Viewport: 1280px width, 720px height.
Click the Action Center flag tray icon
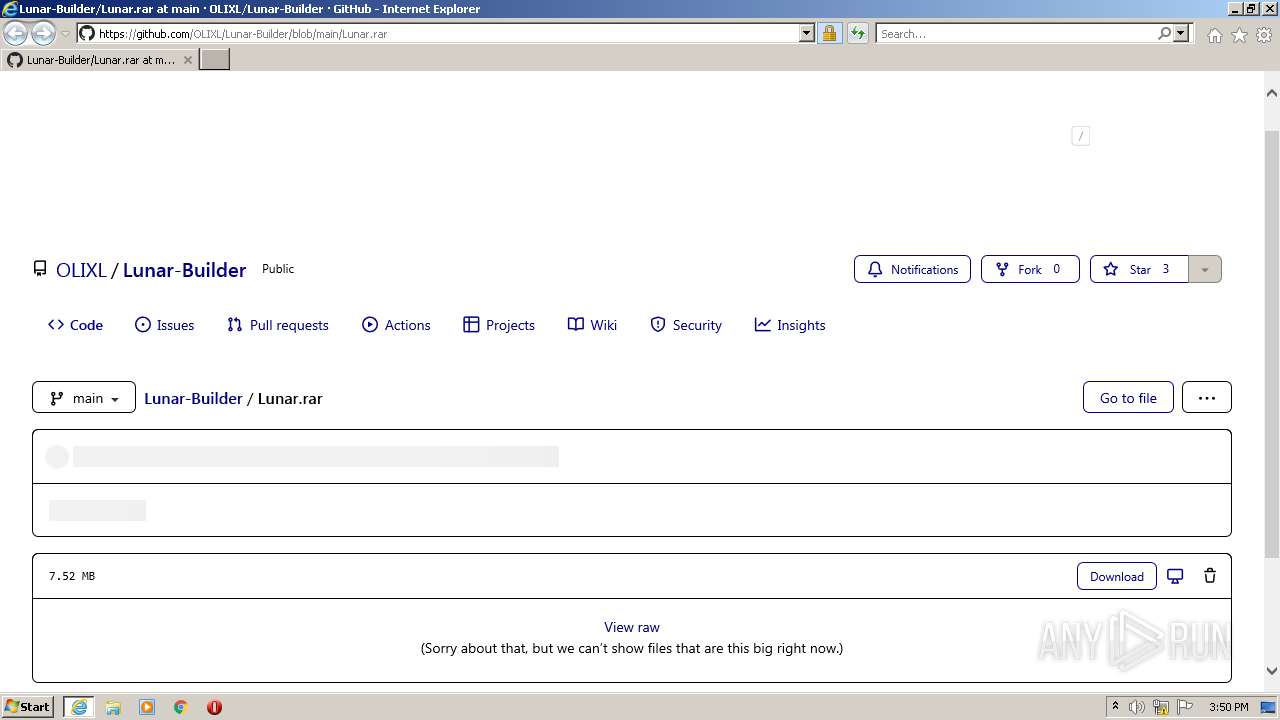(1185, 707)
